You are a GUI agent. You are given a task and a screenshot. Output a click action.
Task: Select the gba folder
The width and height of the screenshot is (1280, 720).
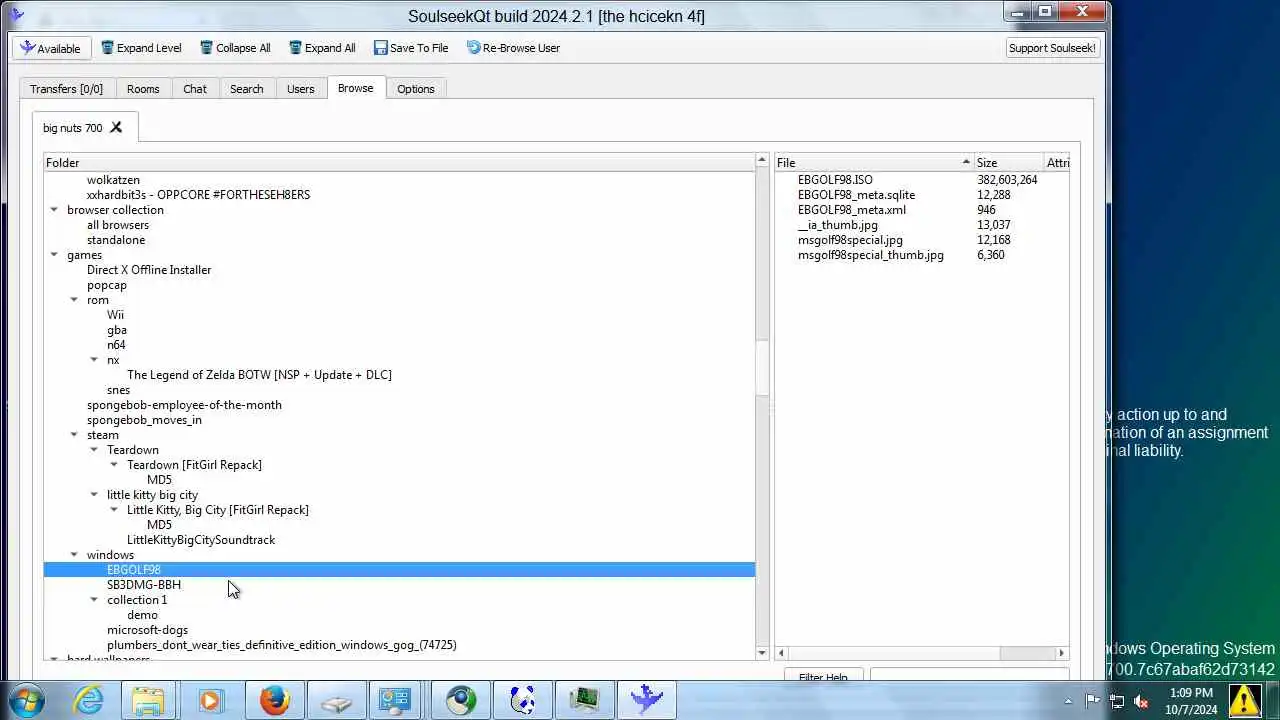[x=117, y=330]
